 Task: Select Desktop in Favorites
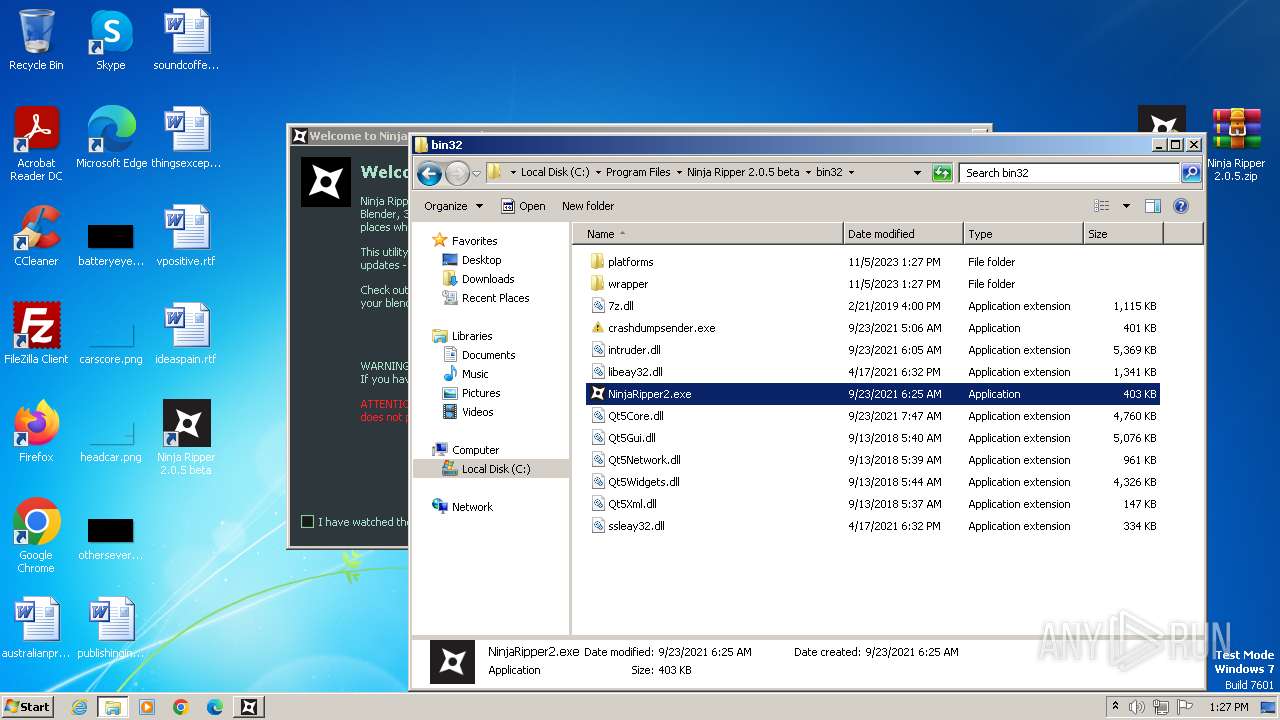click(x=481, y=260)
